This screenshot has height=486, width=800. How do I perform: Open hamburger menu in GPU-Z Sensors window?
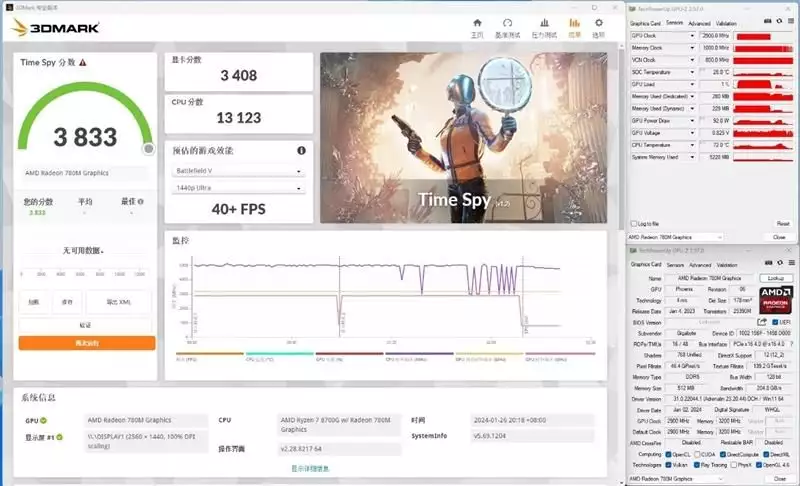click(791, 21)
